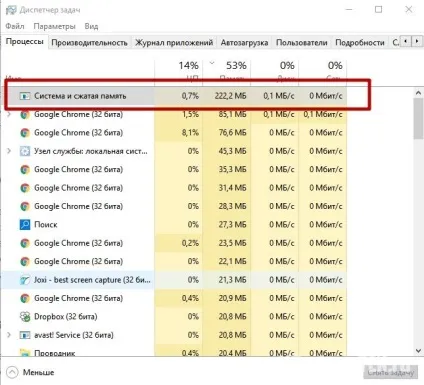Screen dimensions: 424x385
Task: Click the Chrome icon in the 85,1 МБ row
Action: coord(25,114)
